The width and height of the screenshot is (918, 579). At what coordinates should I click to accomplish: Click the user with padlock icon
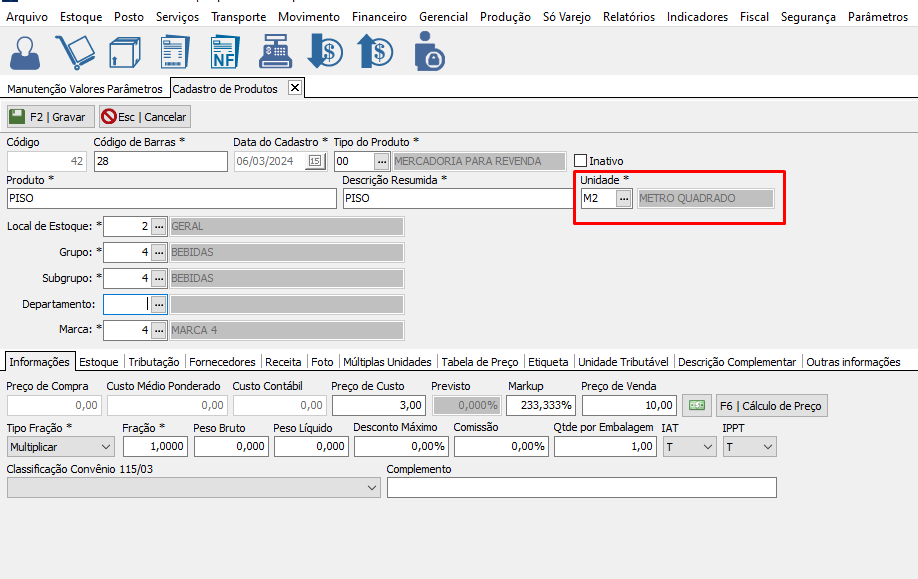[428, 52]
